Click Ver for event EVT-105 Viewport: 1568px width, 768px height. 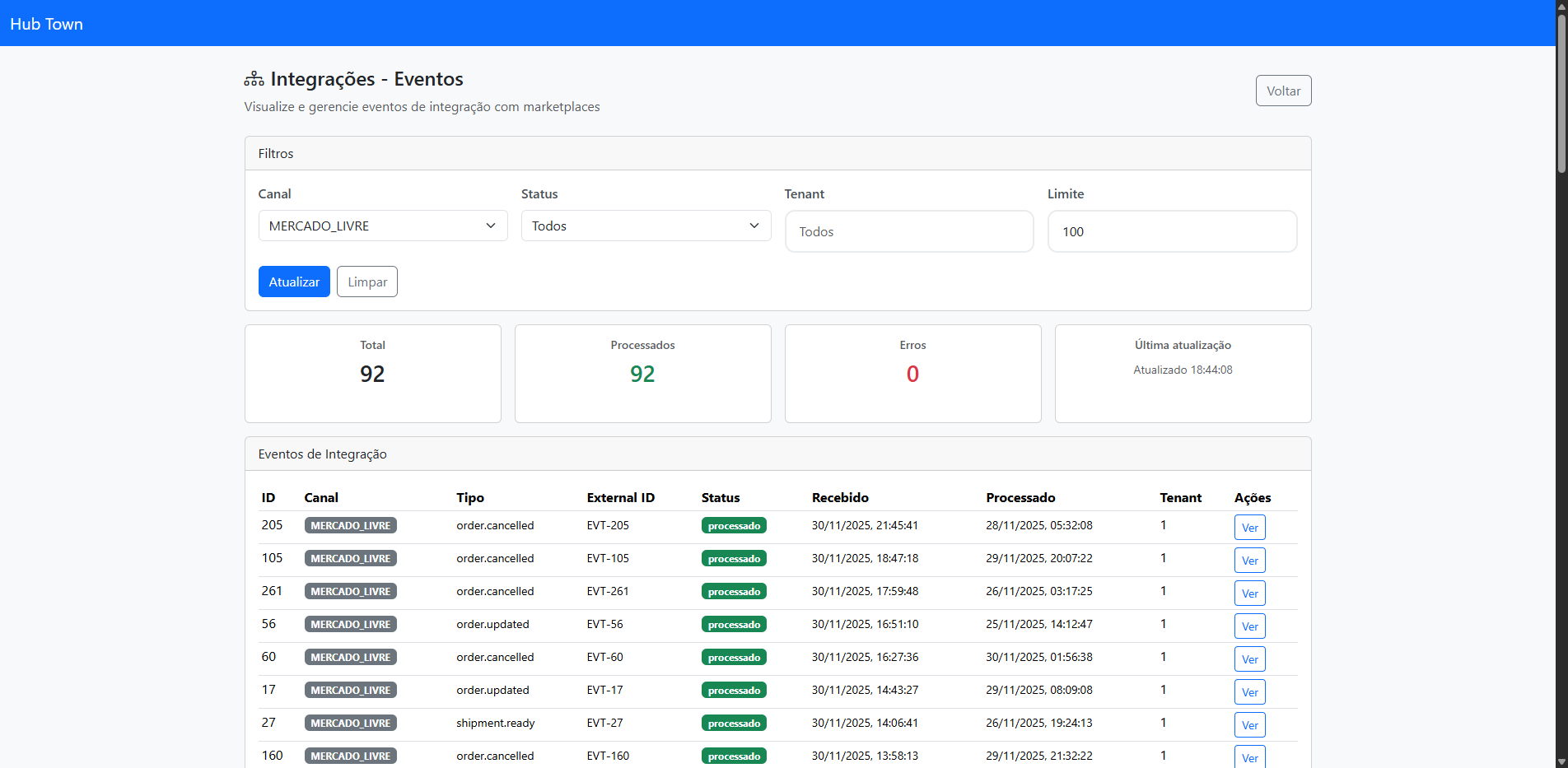pyautogui.click(x=1248, y=561)
